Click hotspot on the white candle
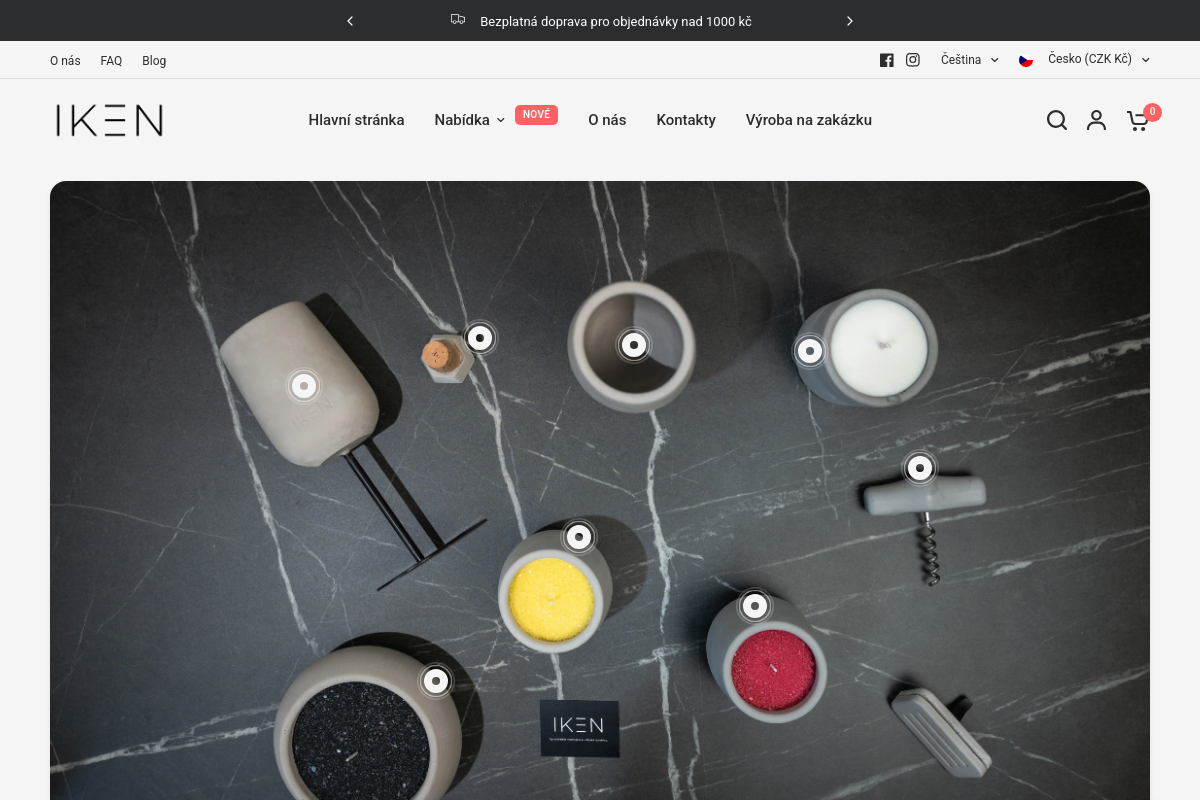 tap(810, 351)
